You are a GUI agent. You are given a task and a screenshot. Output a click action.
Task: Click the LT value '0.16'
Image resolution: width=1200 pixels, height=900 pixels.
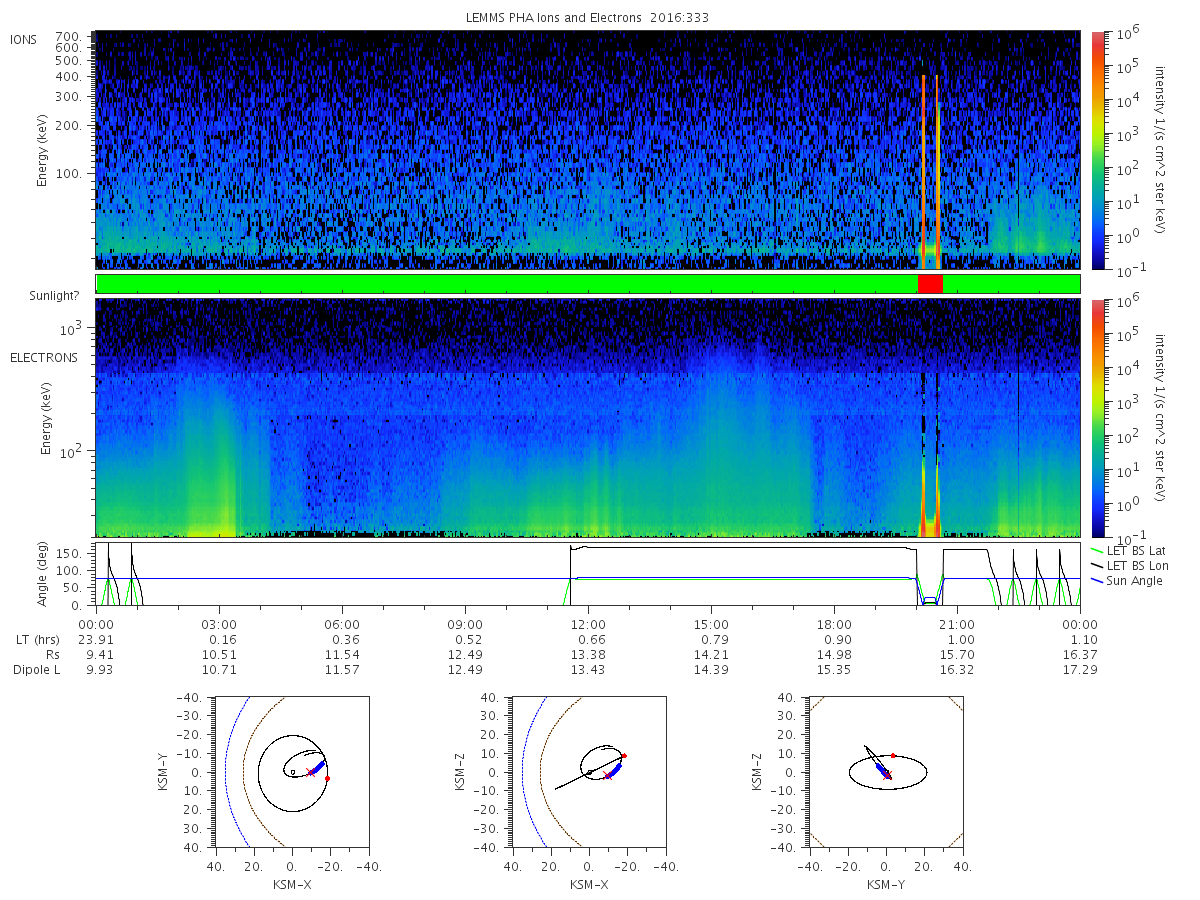222,639
